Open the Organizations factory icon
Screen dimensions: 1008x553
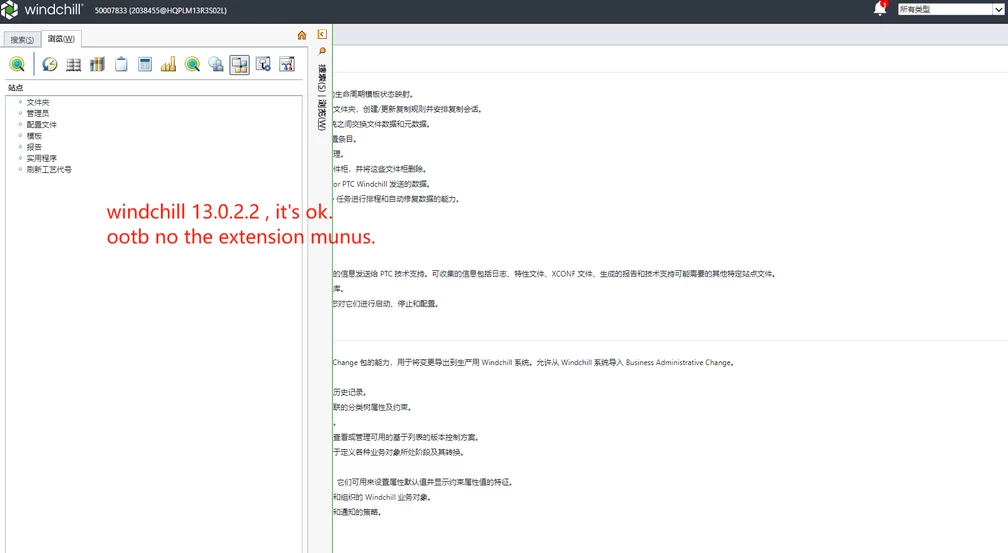coord(168,64)
